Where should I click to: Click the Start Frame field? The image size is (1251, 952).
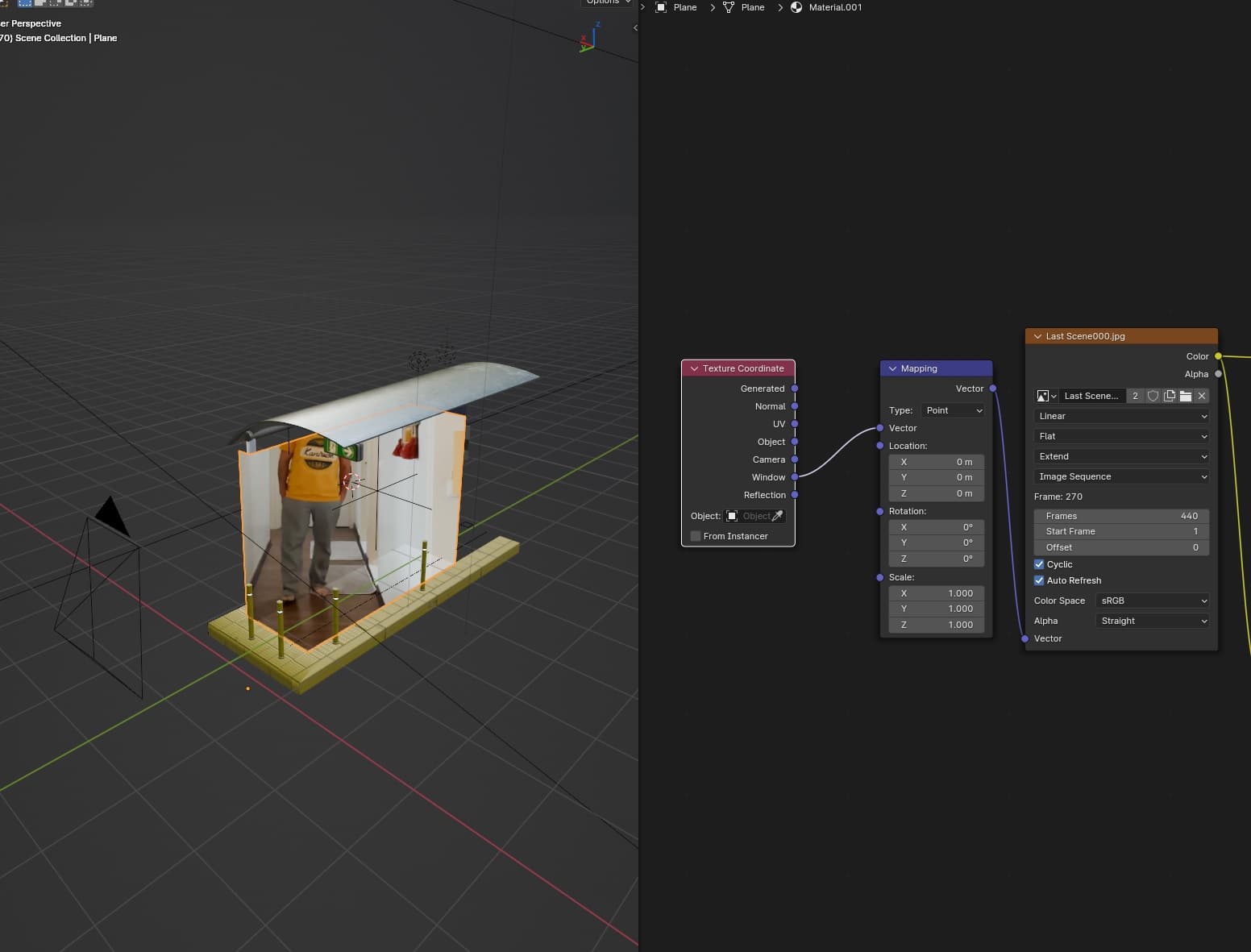[1121, 531]
